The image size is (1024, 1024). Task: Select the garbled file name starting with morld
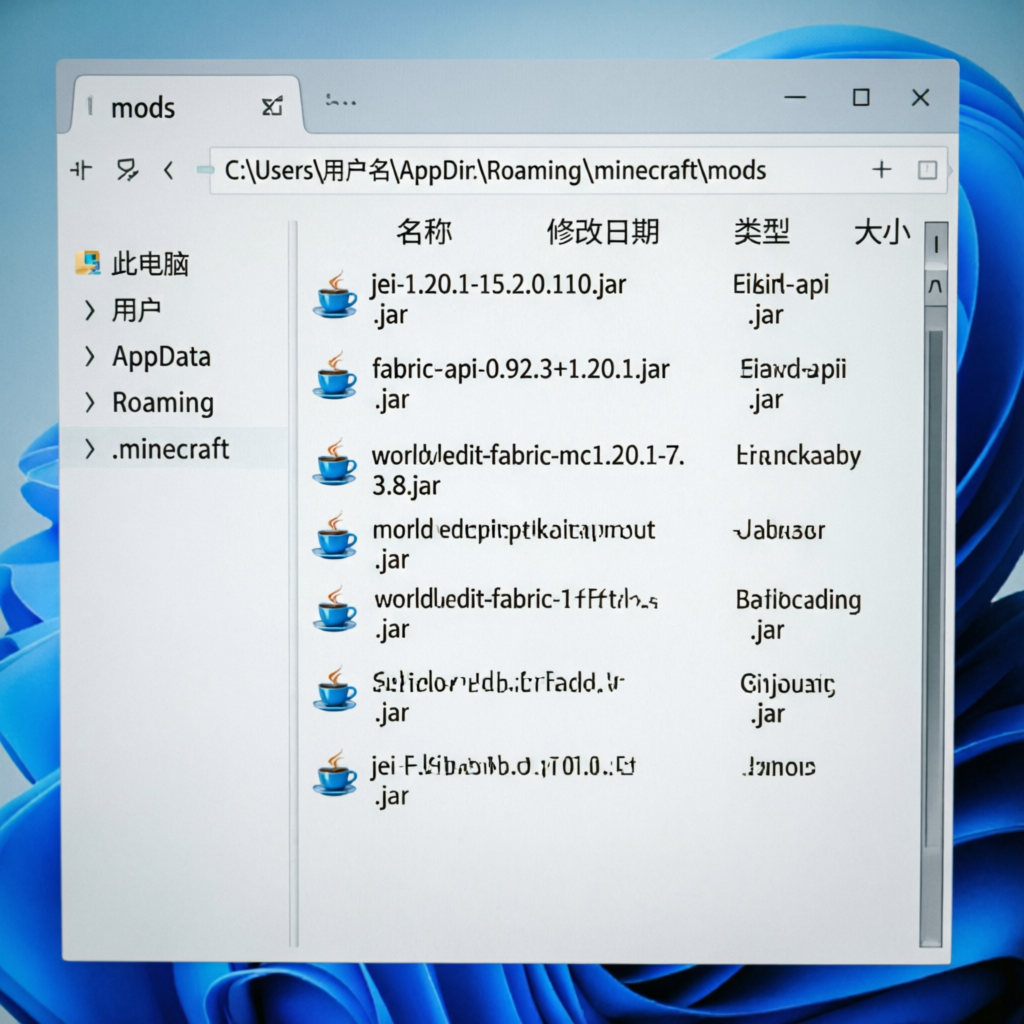(x=513, y=544)
